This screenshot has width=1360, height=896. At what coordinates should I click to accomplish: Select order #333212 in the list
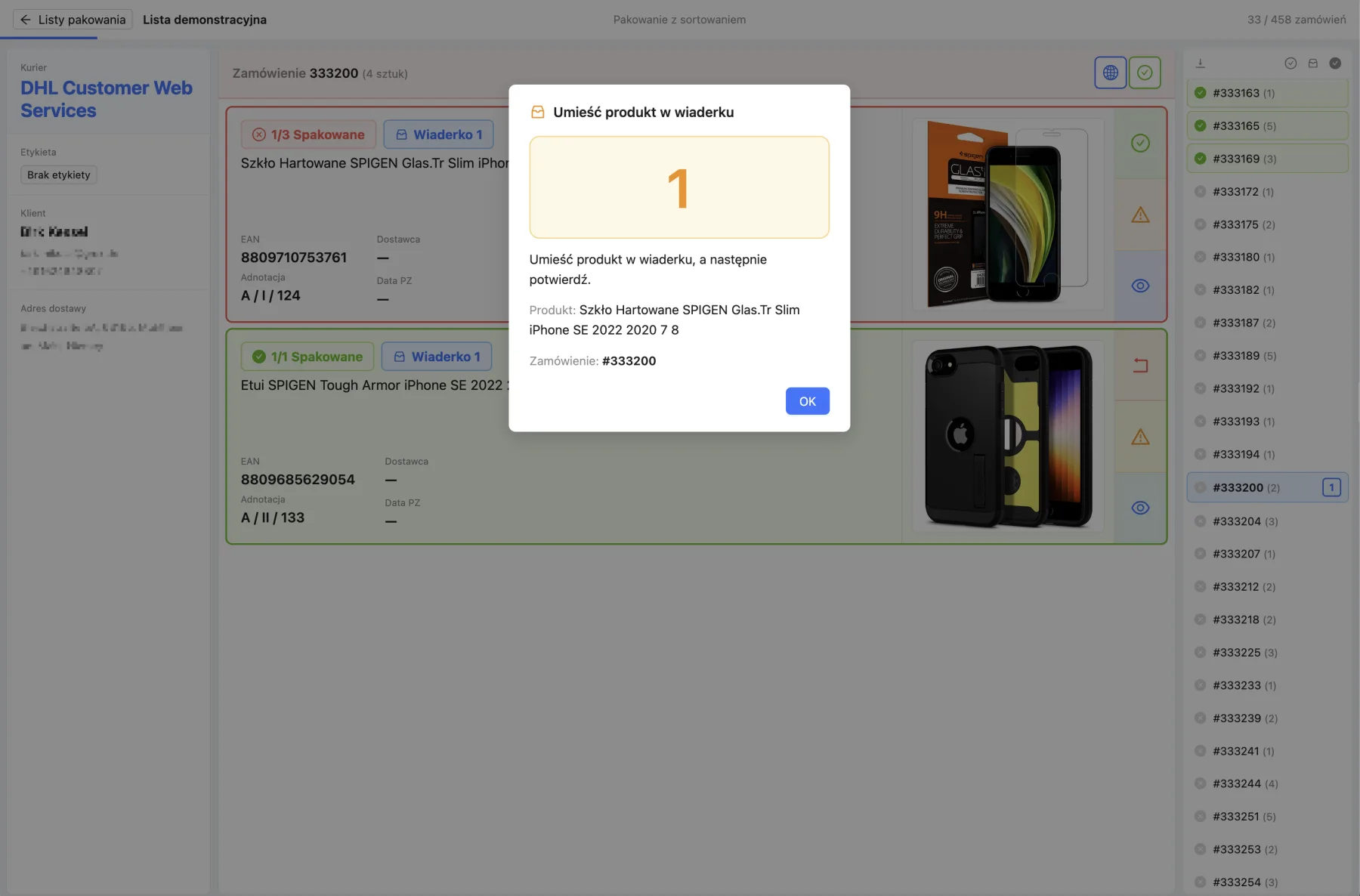[x=1267, y=587]
